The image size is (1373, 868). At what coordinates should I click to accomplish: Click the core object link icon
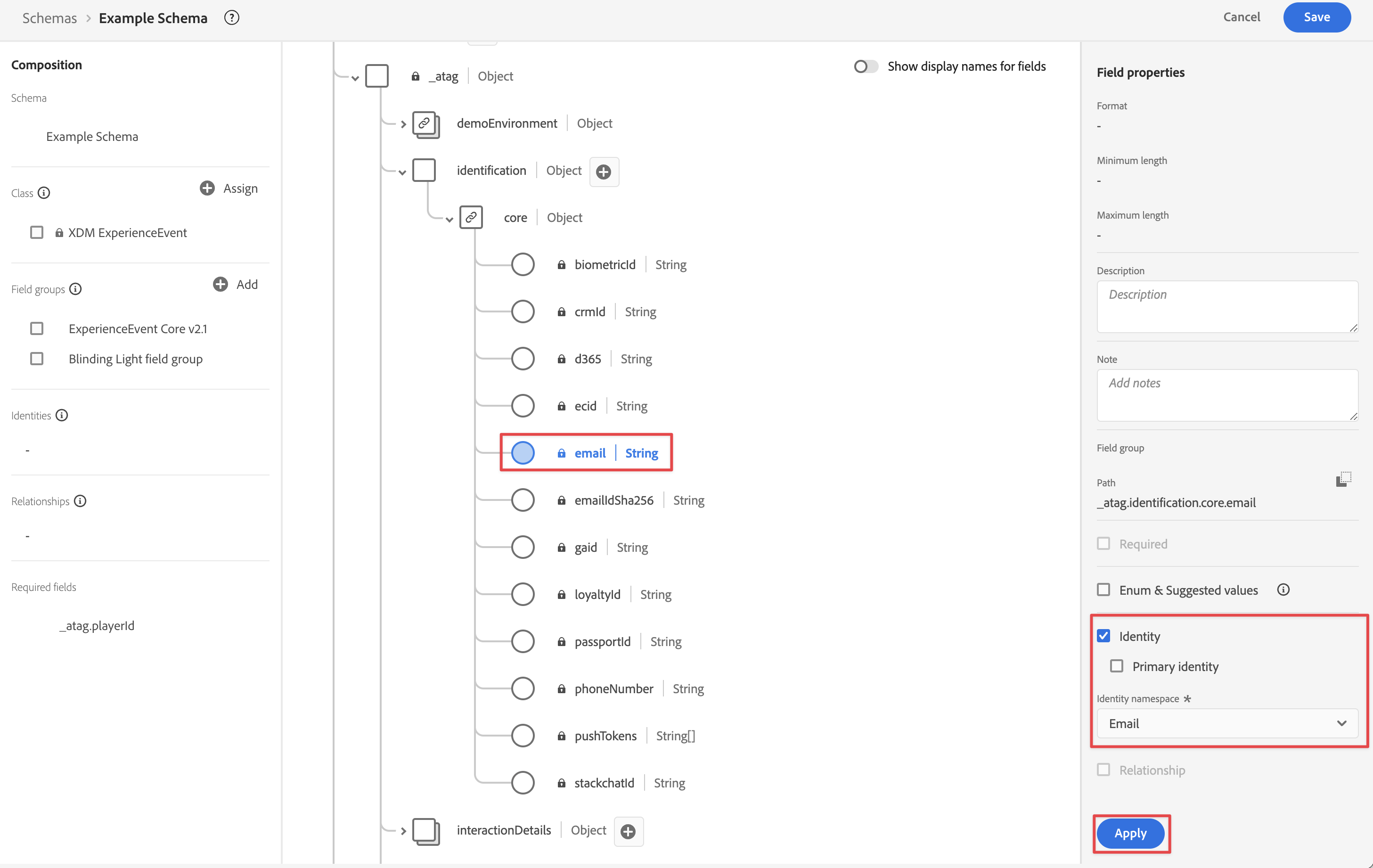(471, 217)
